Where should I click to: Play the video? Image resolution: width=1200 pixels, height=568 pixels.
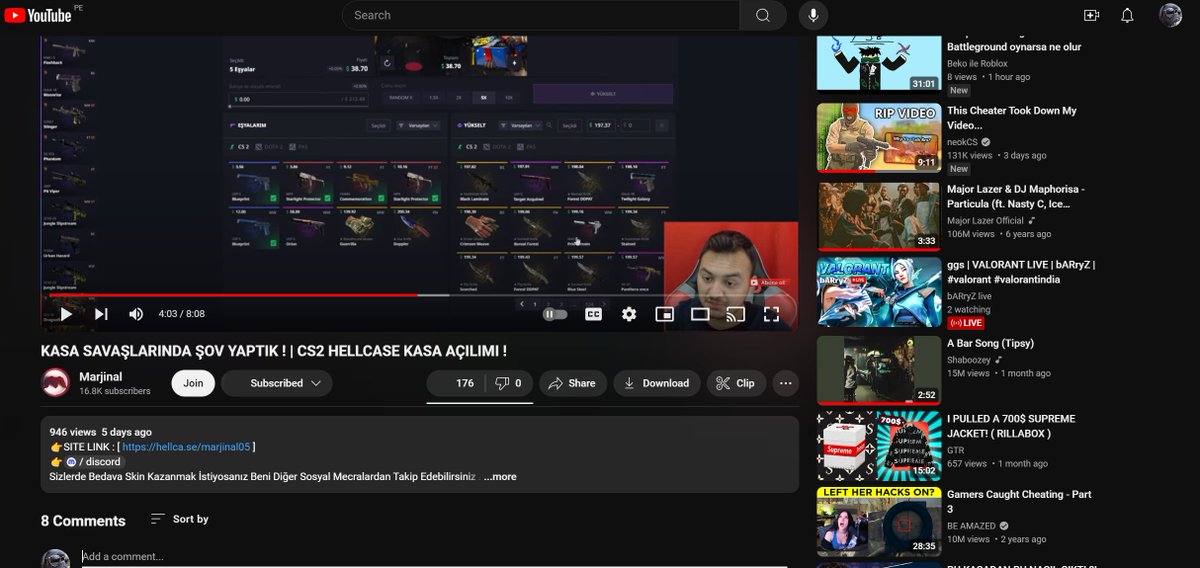[66, 314]
